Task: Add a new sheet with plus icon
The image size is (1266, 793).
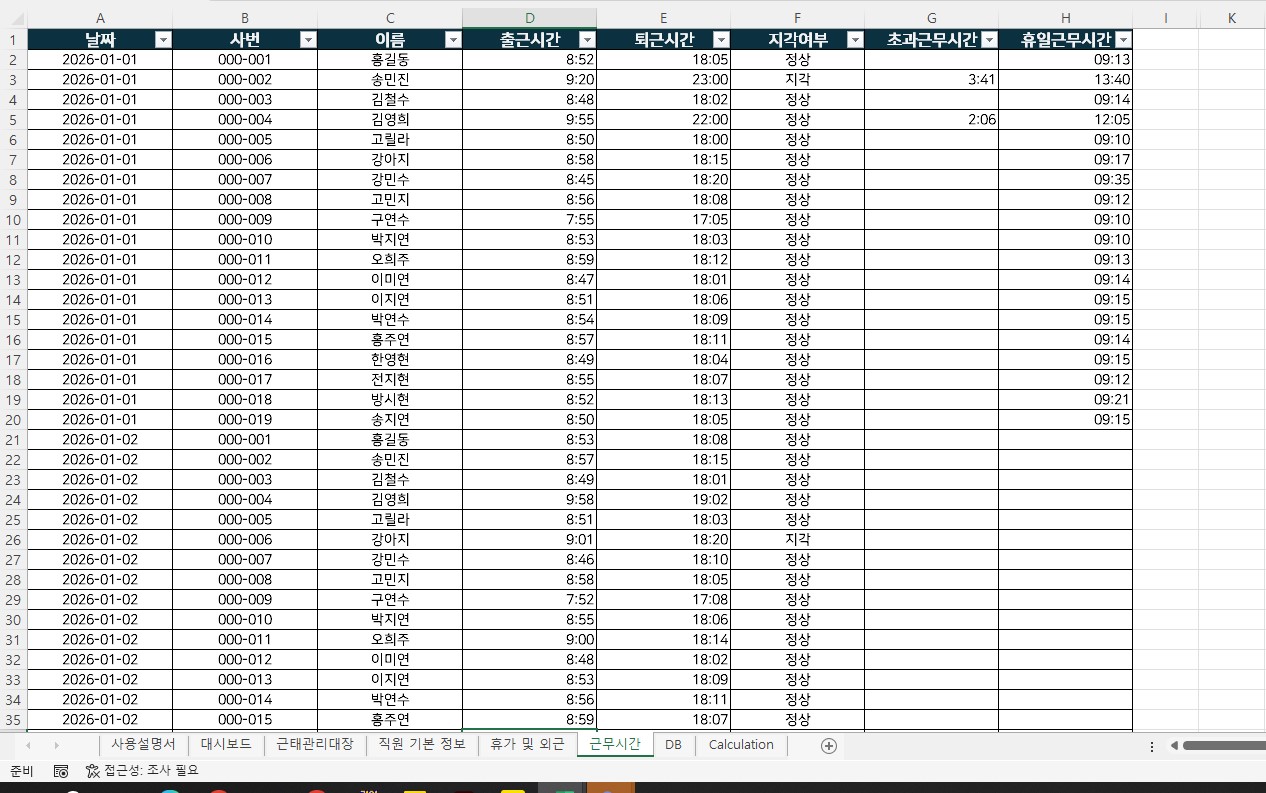Action: point(828,746)
